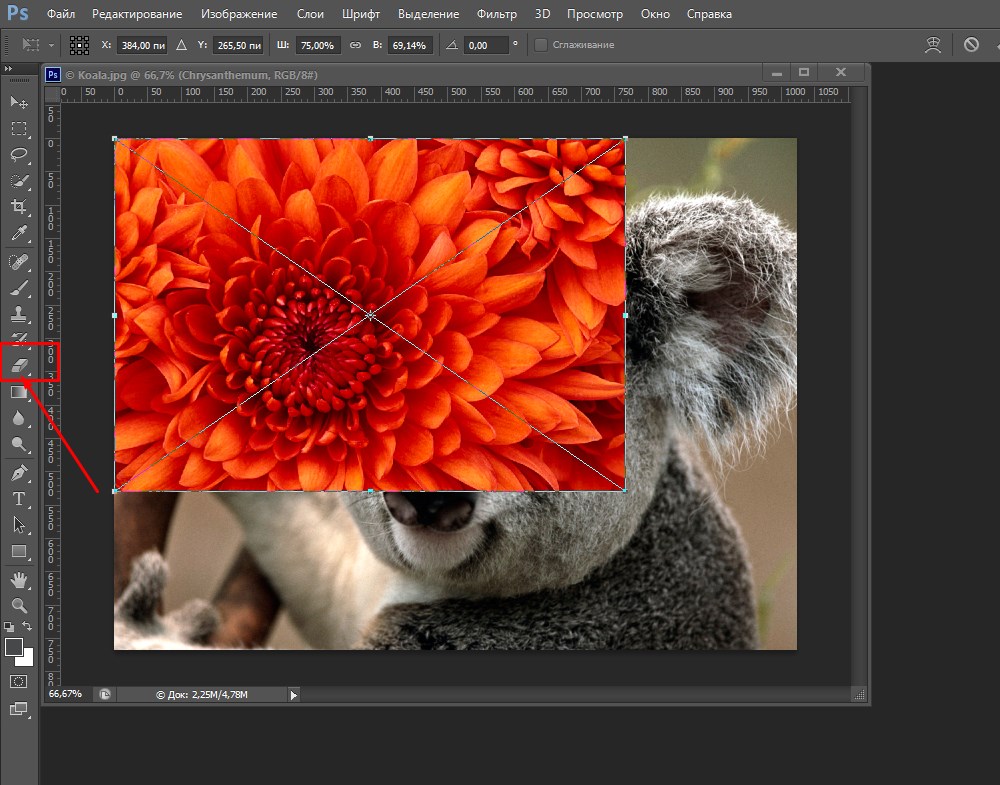The width and height of the screenshot is (1000, 785).
Task: Activate the Pen tool
Action: [x=19, y=472]
